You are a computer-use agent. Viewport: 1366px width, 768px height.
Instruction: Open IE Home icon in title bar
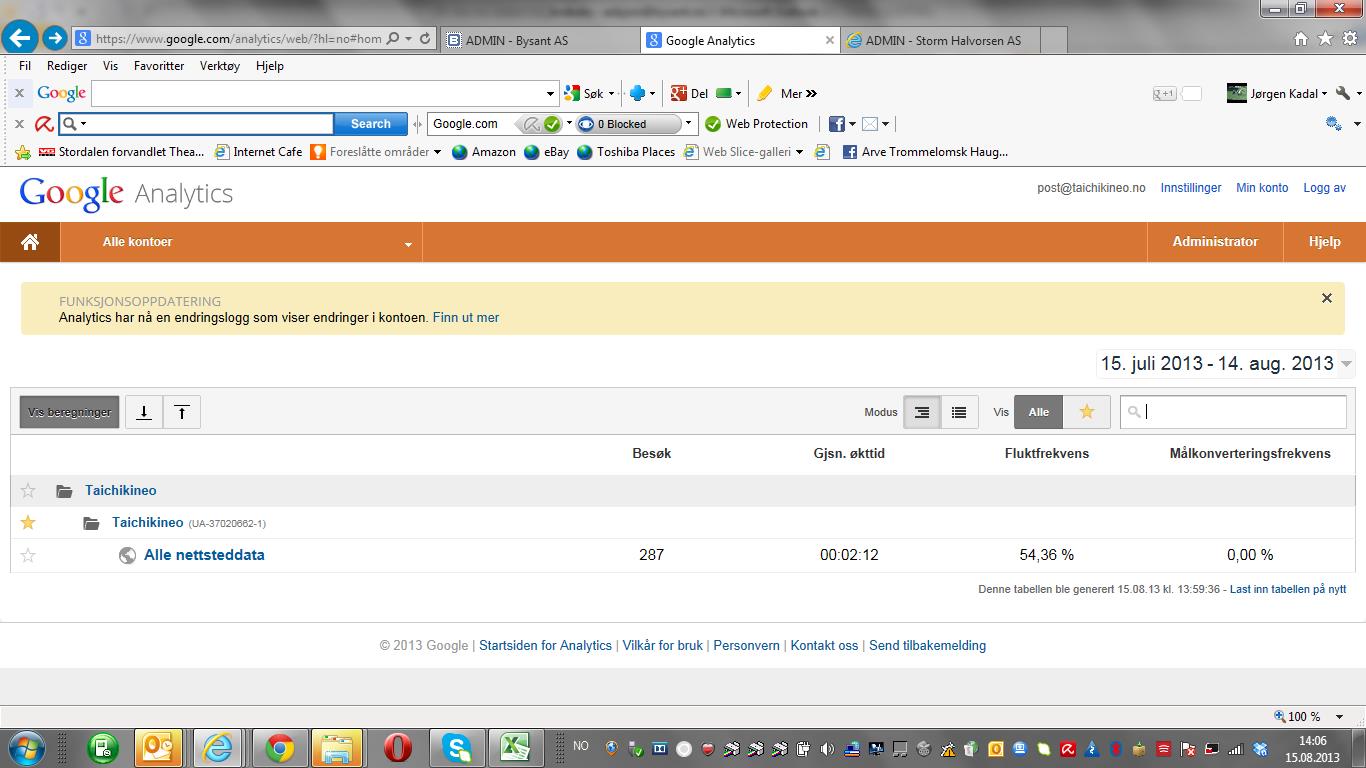pyautogui.click(x=1301, y=39)
